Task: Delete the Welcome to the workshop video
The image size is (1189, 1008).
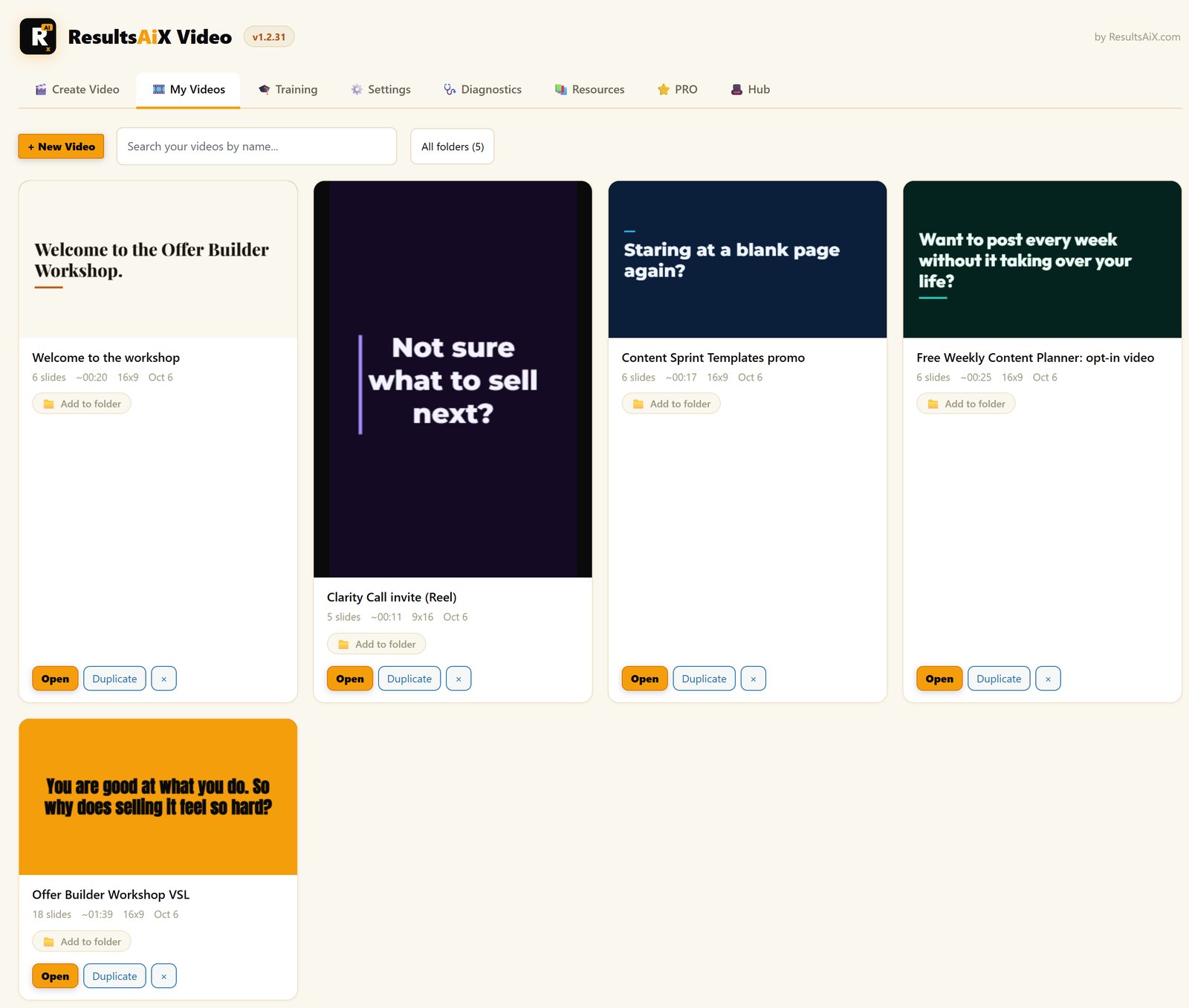Action: pos(163,679)
